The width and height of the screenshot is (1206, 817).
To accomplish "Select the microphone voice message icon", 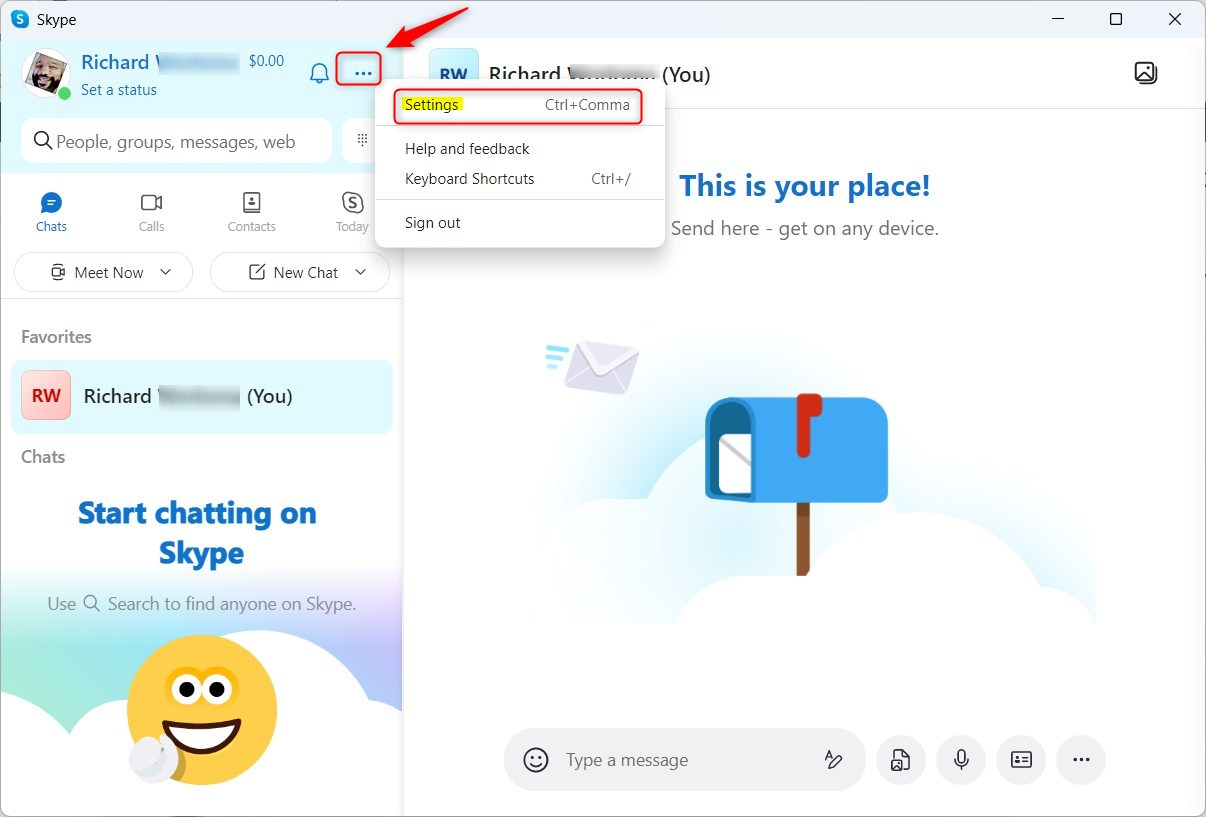I will pyautogui.click(x=960, y=760).
